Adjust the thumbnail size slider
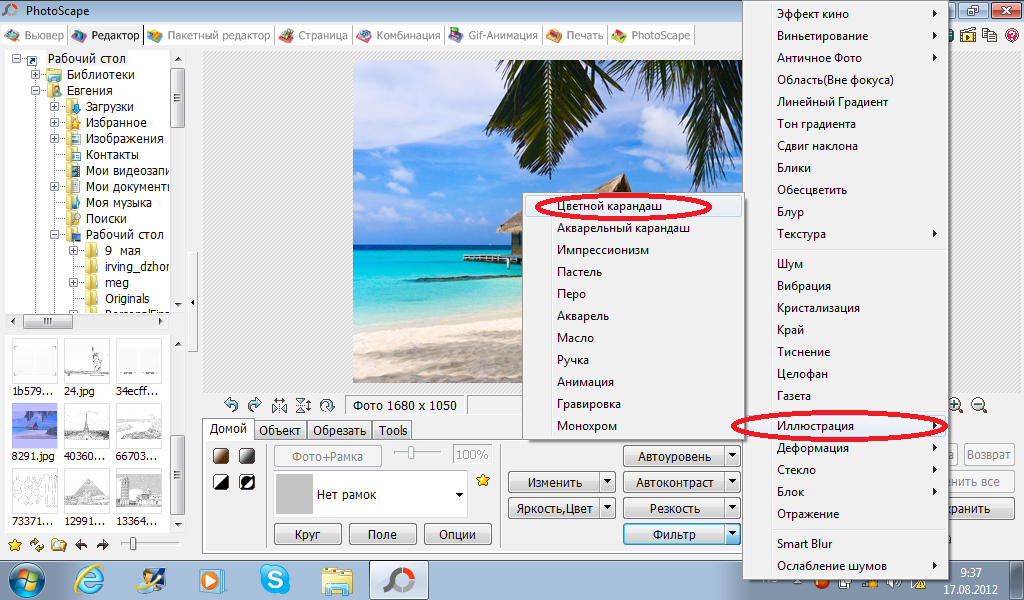The width and height of the screenshot is (1024, 600). point(133,543)
